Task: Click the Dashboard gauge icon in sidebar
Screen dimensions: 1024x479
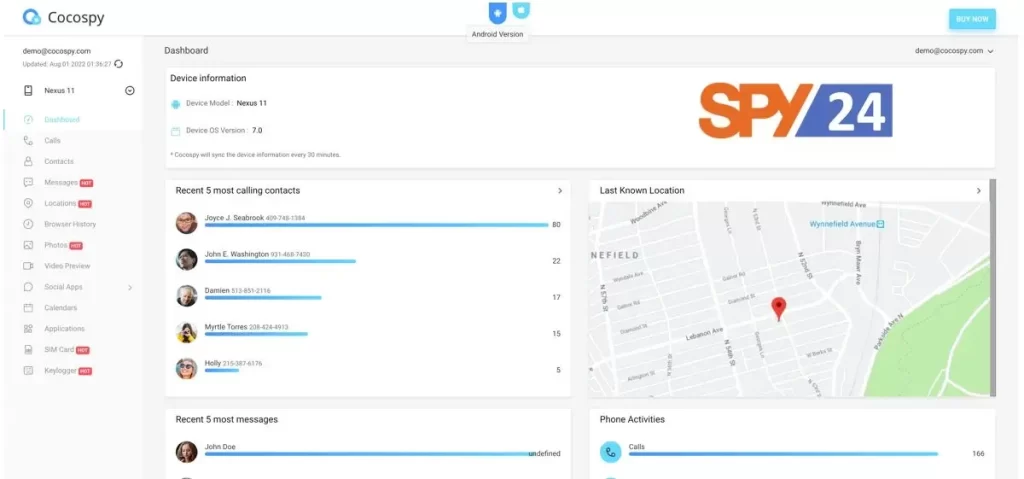Action: 28,120
